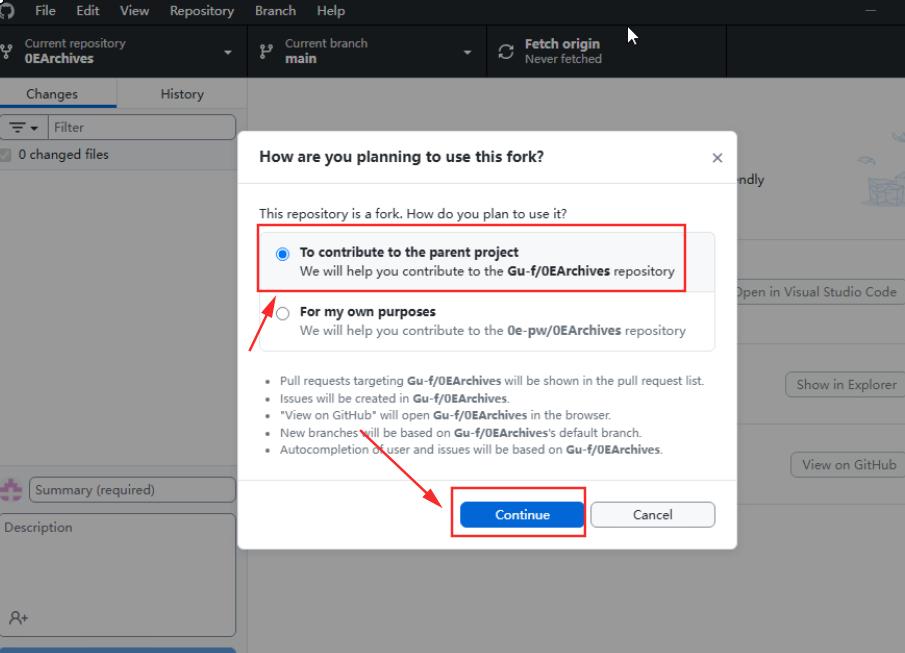Click the branch icon beside Current branch
The height and width of the screenshot is (653, 905).
(x=266, y=51)
